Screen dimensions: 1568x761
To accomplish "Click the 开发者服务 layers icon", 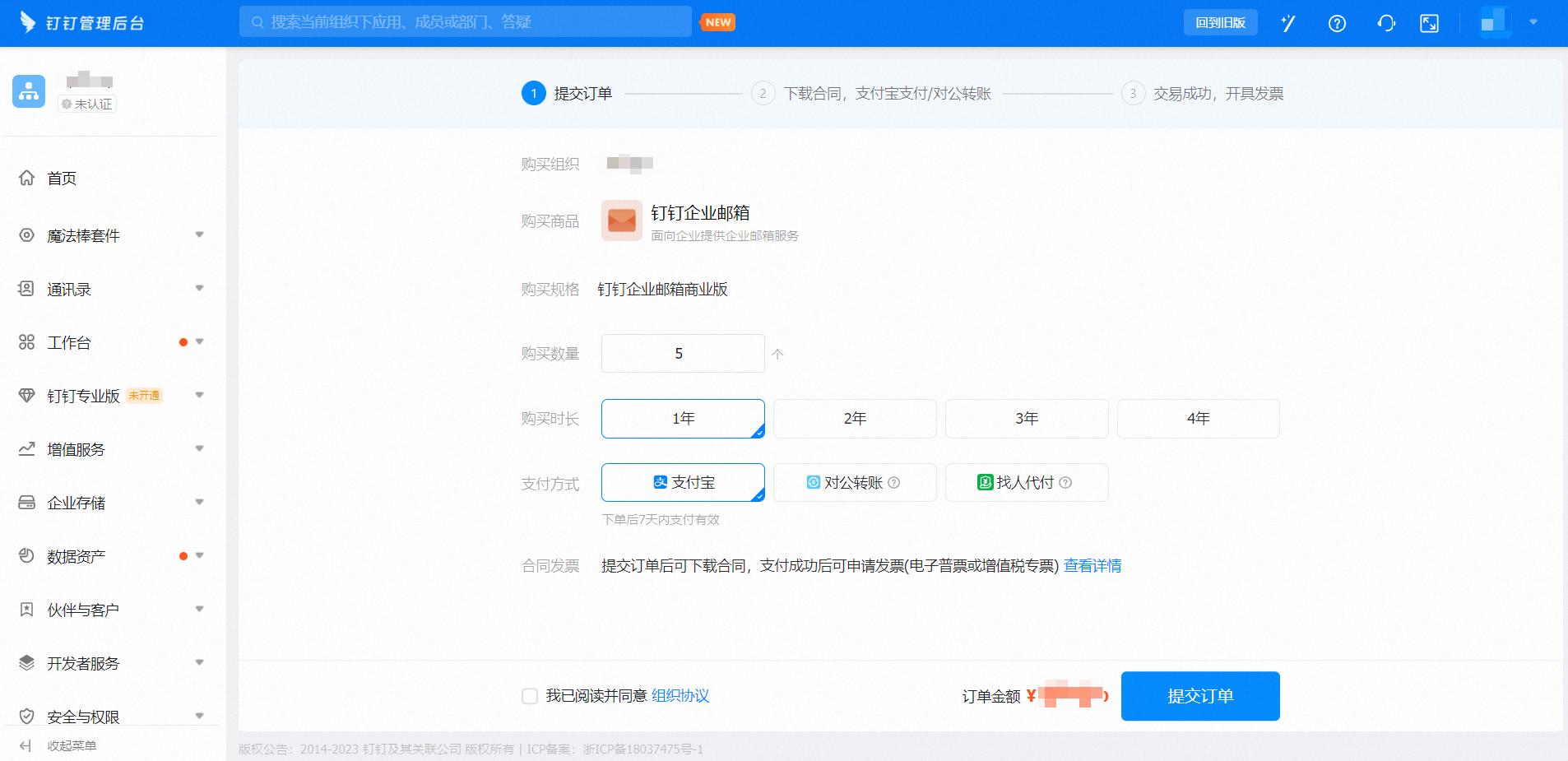I will pyautogui.click(x=26, y=663).
